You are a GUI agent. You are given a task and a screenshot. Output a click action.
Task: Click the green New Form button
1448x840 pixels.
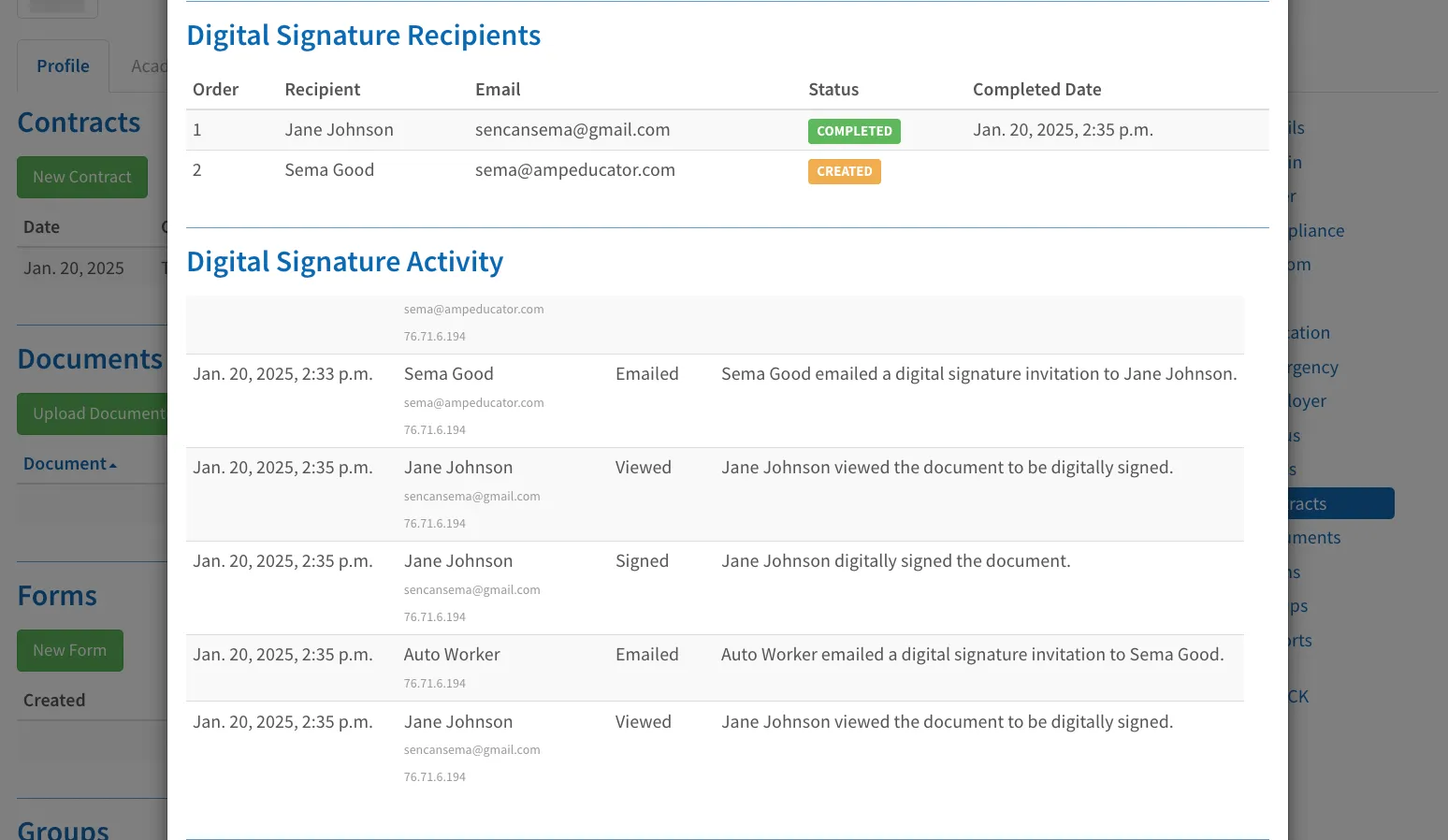(x=70, y=650)
